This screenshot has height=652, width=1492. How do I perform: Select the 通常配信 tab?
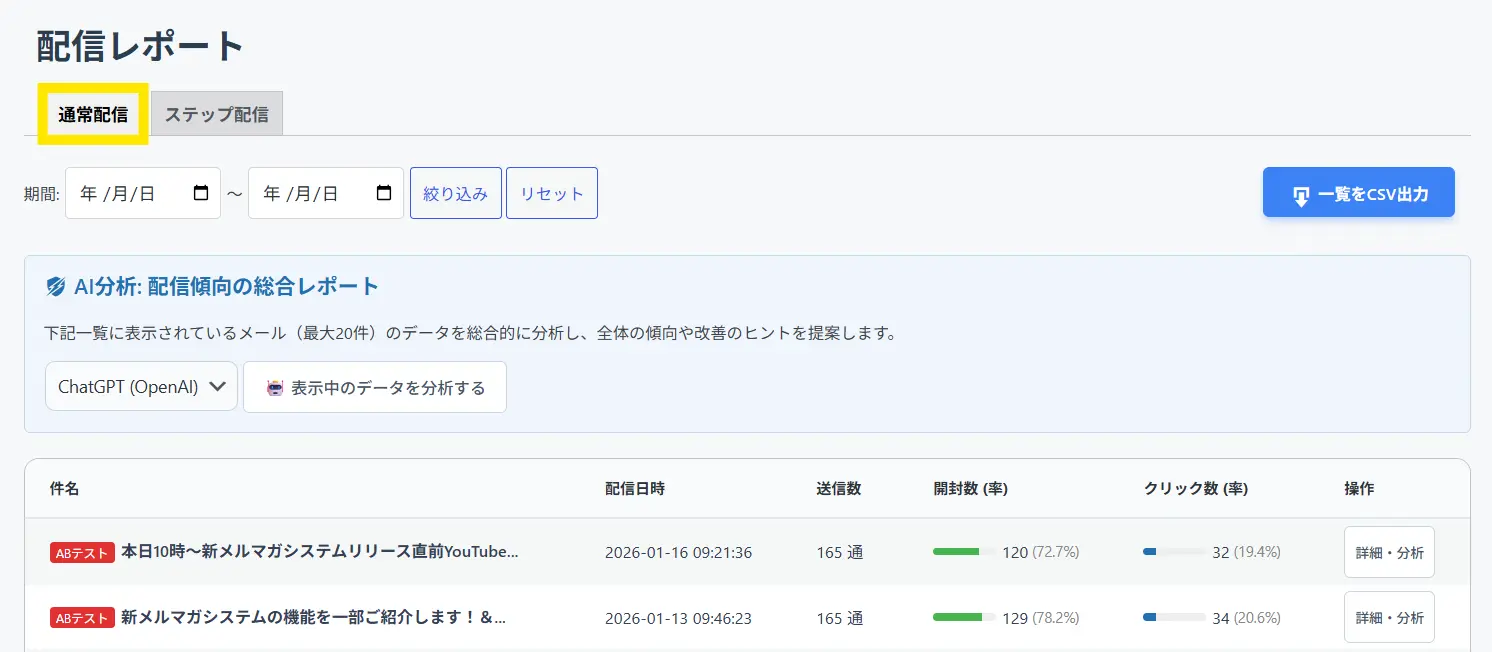93,114
